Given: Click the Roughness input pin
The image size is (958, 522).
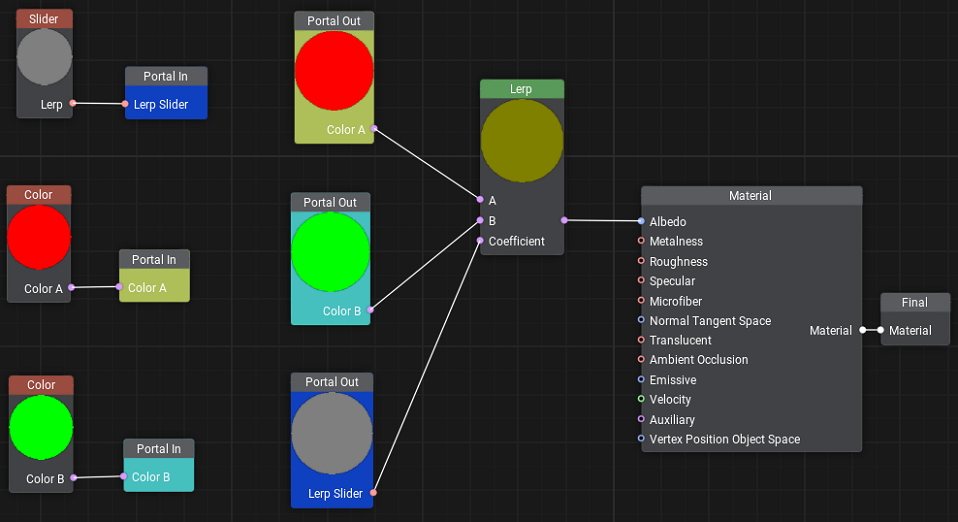Looking at the screenshot, I should [641, 261].
